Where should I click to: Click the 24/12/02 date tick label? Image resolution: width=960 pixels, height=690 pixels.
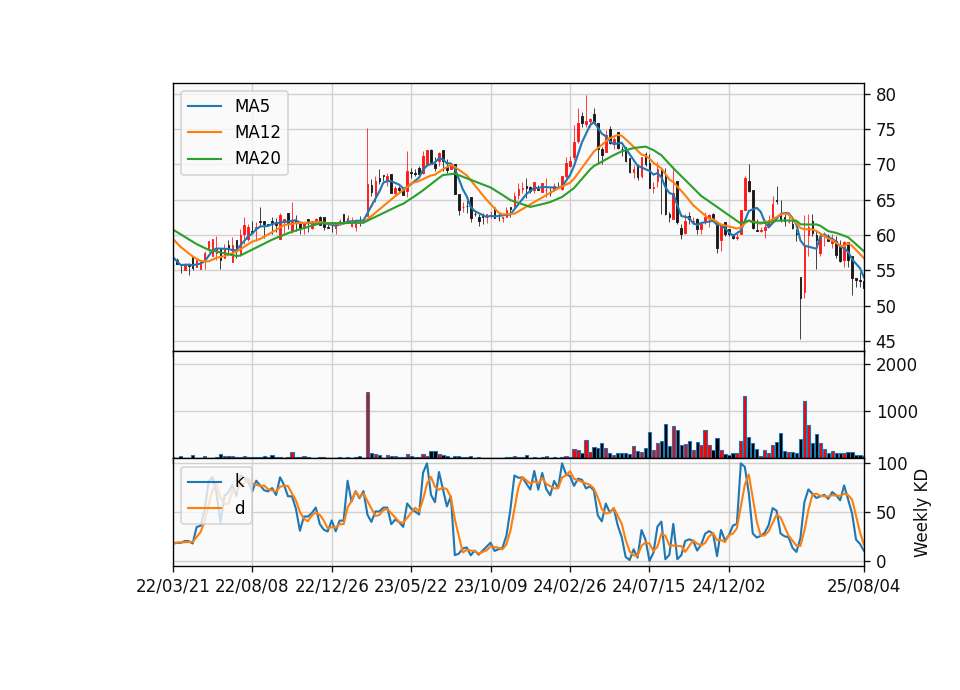pyautogui.click(x=729, y=586)
